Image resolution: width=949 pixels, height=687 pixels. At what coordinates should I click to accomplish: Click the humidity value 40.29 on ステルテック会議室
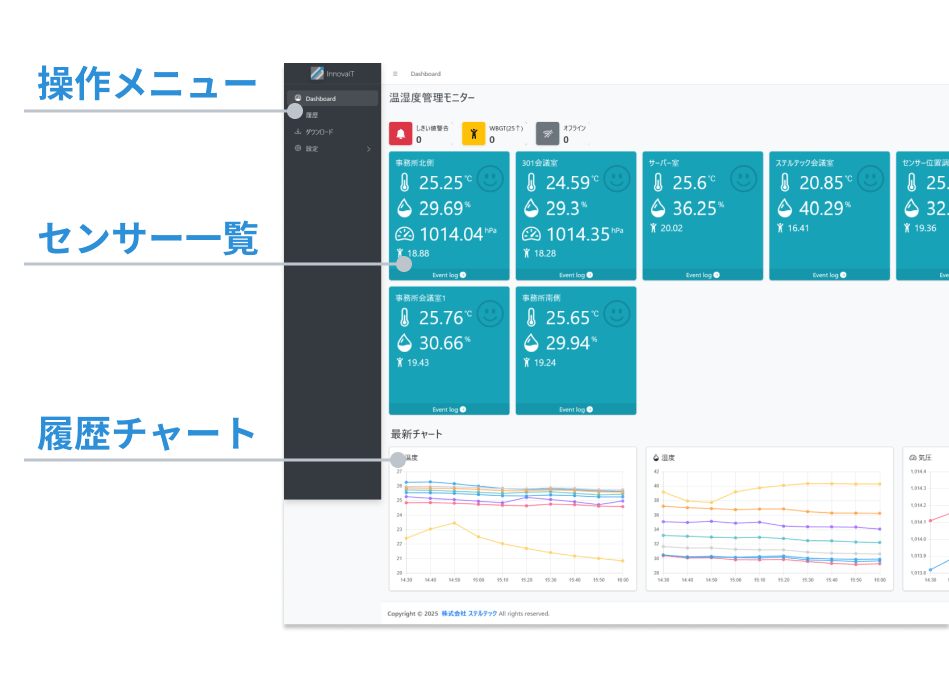[824, 208]
